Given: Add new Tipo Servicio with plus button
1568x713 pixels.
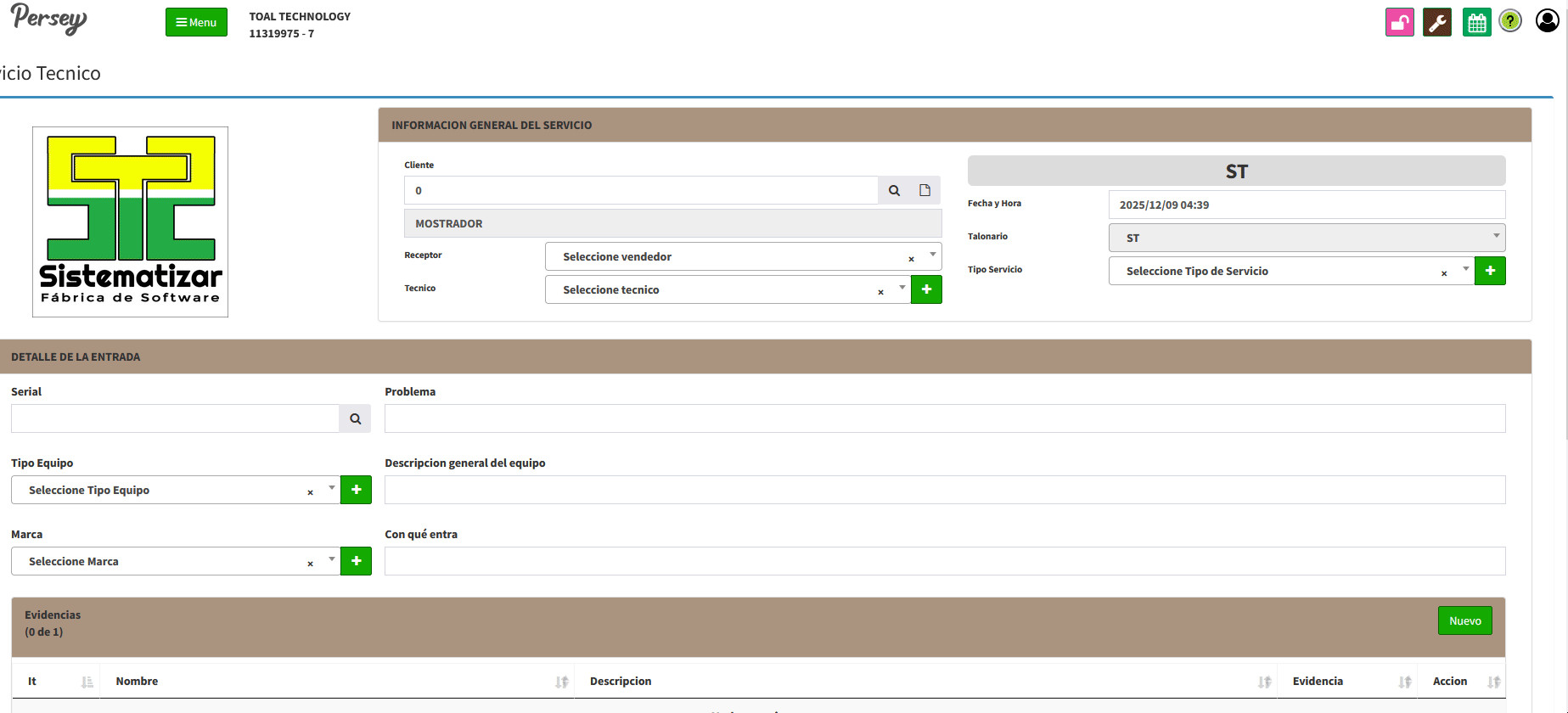Looking at the screenshot, I should point(1490,271).
